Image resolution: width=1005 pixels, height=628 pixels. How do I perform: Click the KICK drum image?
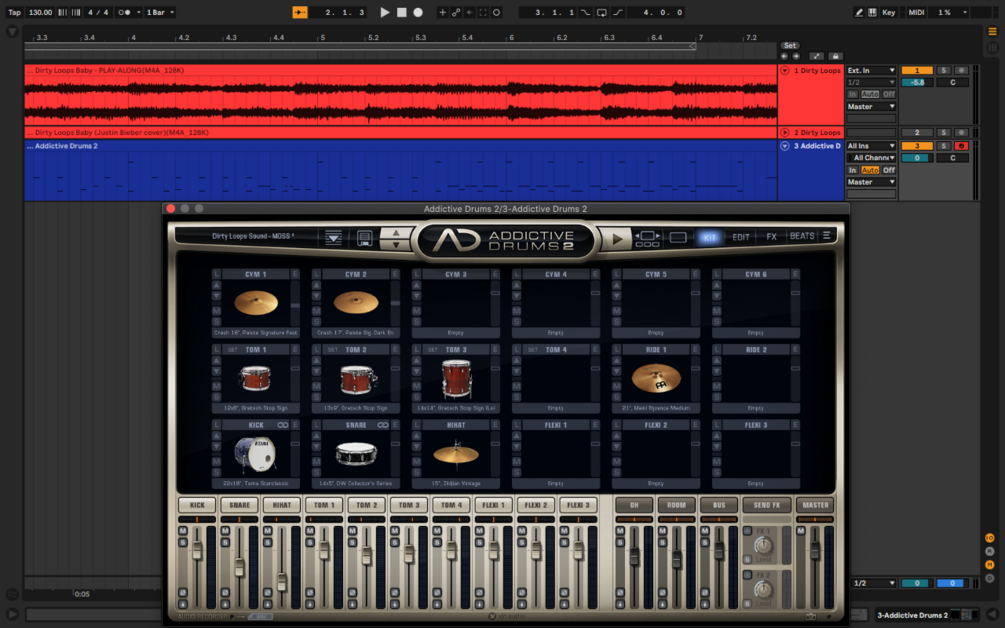(254, 453)
